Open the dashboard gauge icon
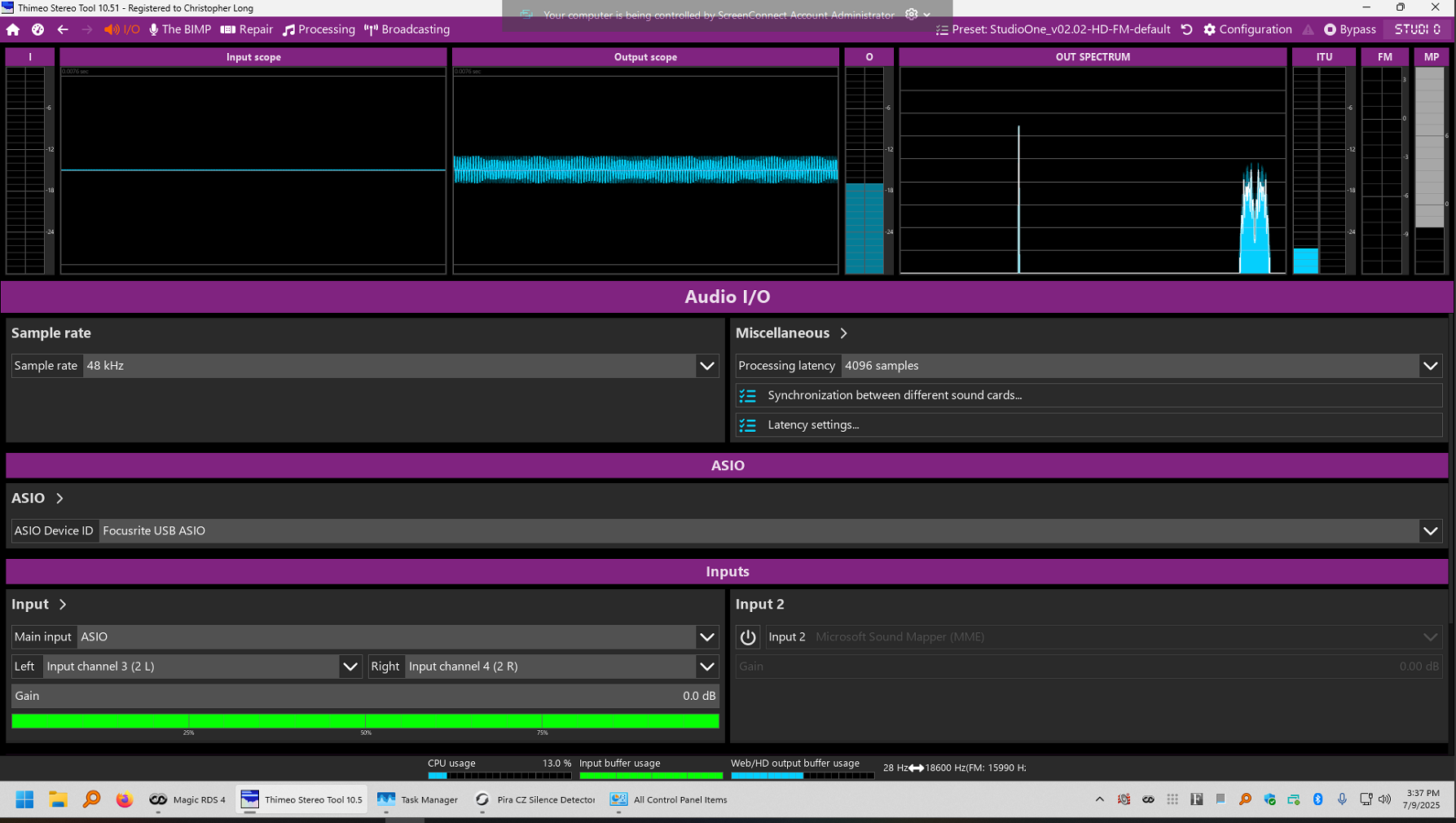This screenshot has height=823, width=1456. tap(37, 29)
